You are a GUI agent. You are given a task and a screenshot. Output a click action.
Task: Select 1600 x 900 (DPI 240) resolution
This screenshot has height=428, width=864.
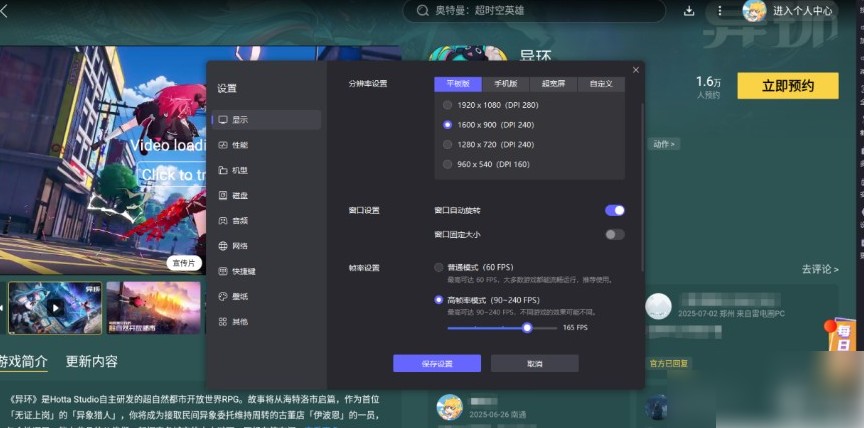coord(447,124)
